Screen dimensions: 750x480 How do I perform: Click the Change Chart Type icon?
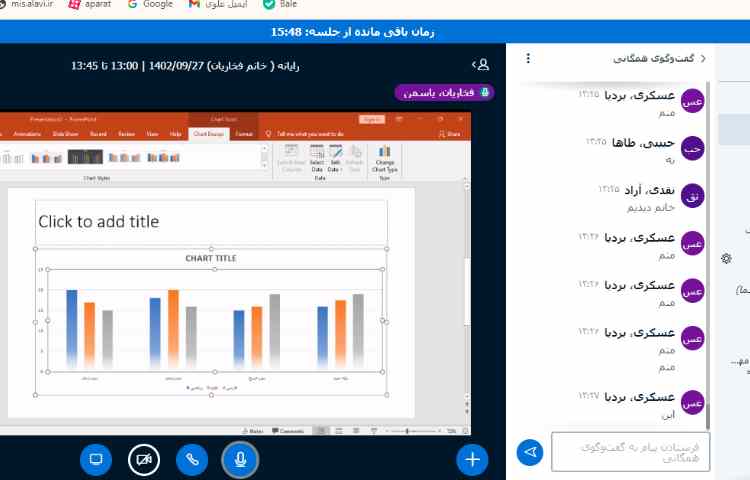point(384,158)
